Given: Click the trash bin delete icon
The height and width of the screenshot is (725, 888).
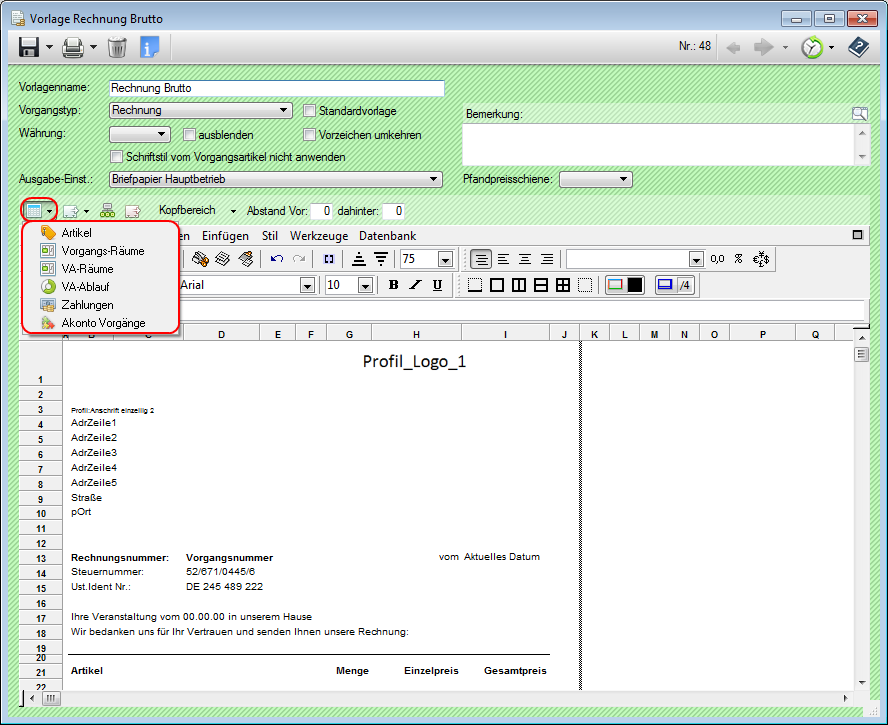Looking at the screenshot, I should (x=117, y=47).
